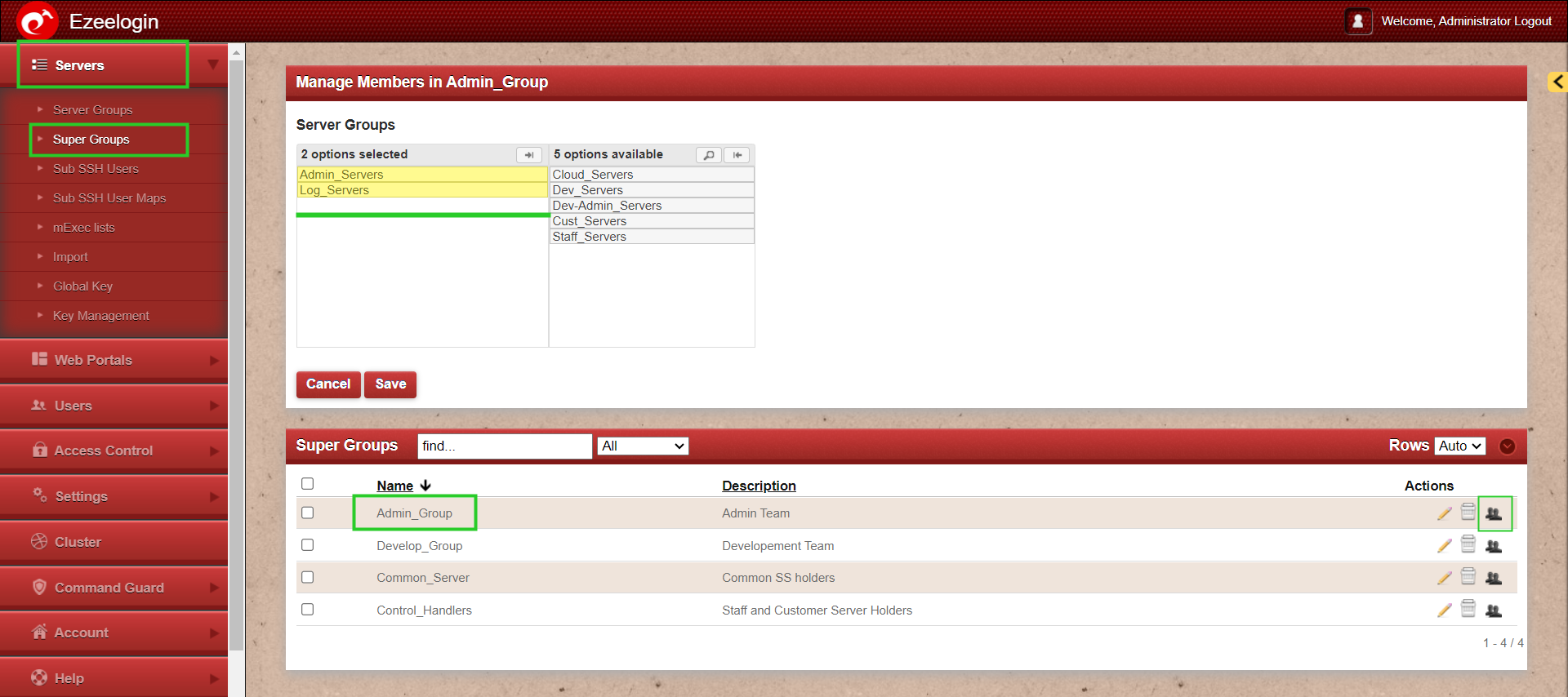Expand the Account menu
This screenshot has height=697, width=1568.
114,633
